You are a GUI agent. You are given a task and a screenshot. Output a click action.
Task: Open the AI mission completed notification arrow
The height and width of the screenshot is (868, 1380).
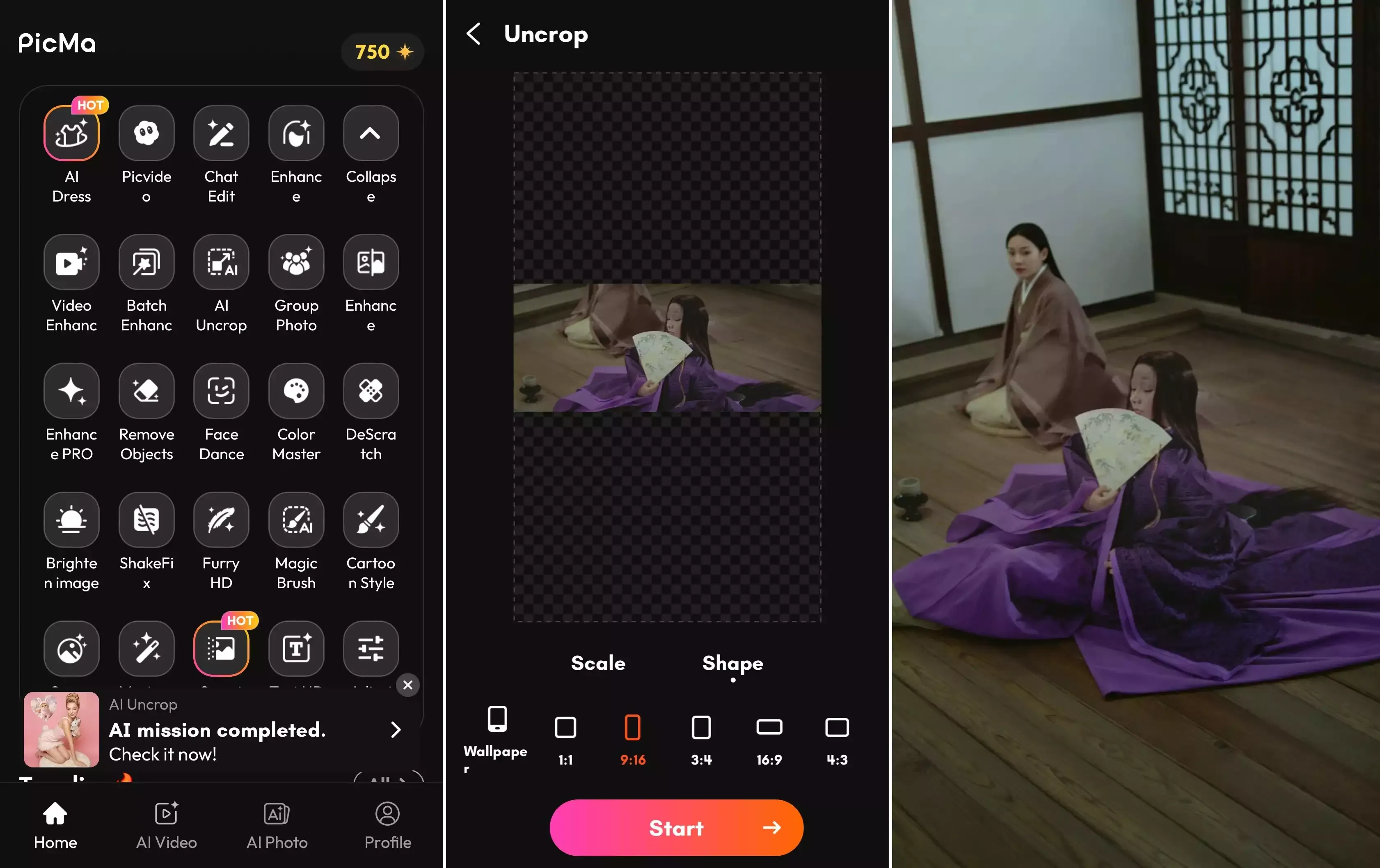[x=396, y=730]
